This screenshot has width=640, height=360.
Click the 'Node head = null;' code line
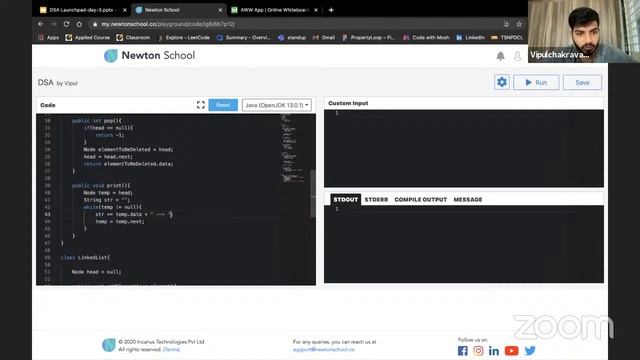point(96,272)
